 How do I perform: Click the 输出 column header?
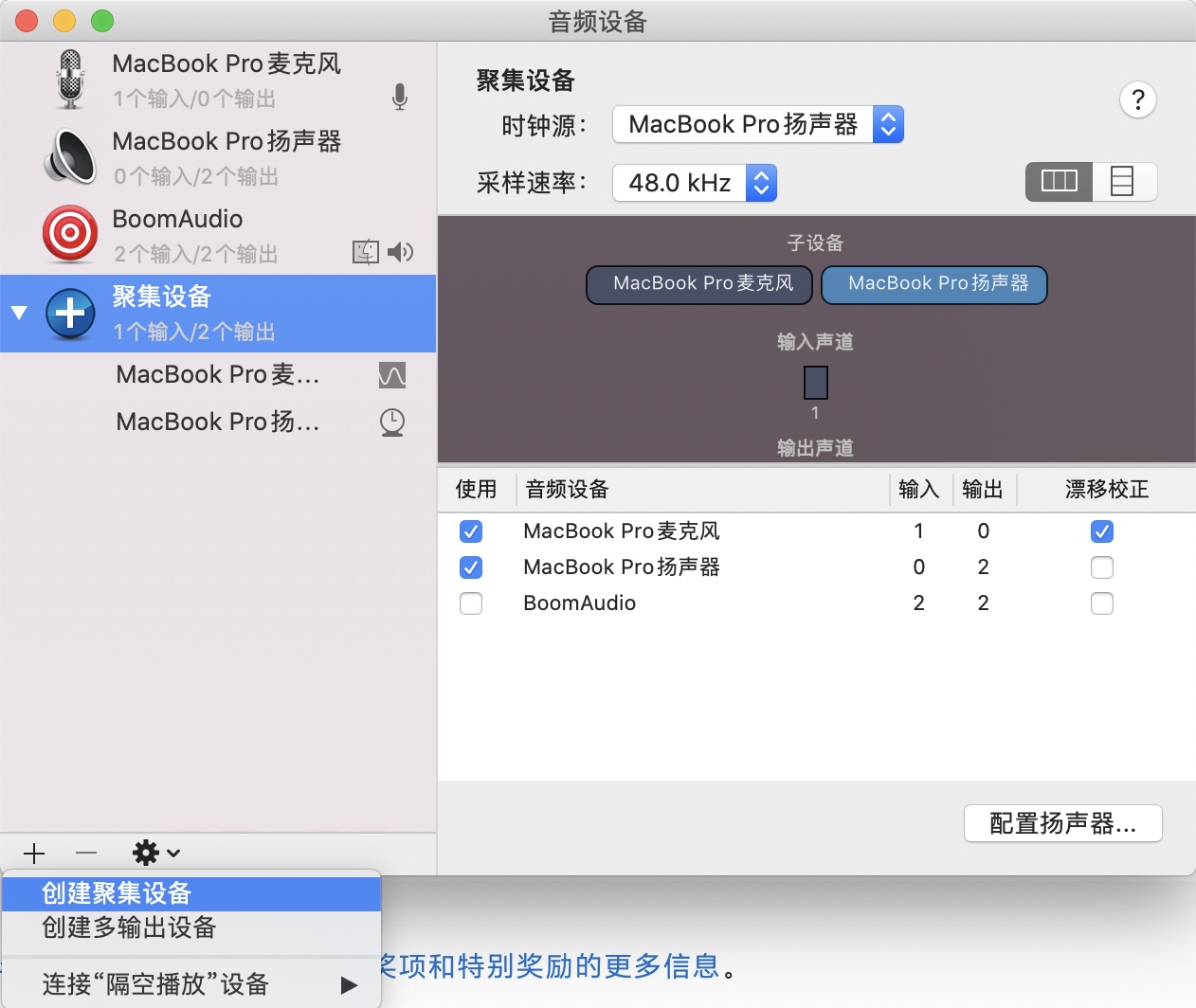(x=983, y=489)
